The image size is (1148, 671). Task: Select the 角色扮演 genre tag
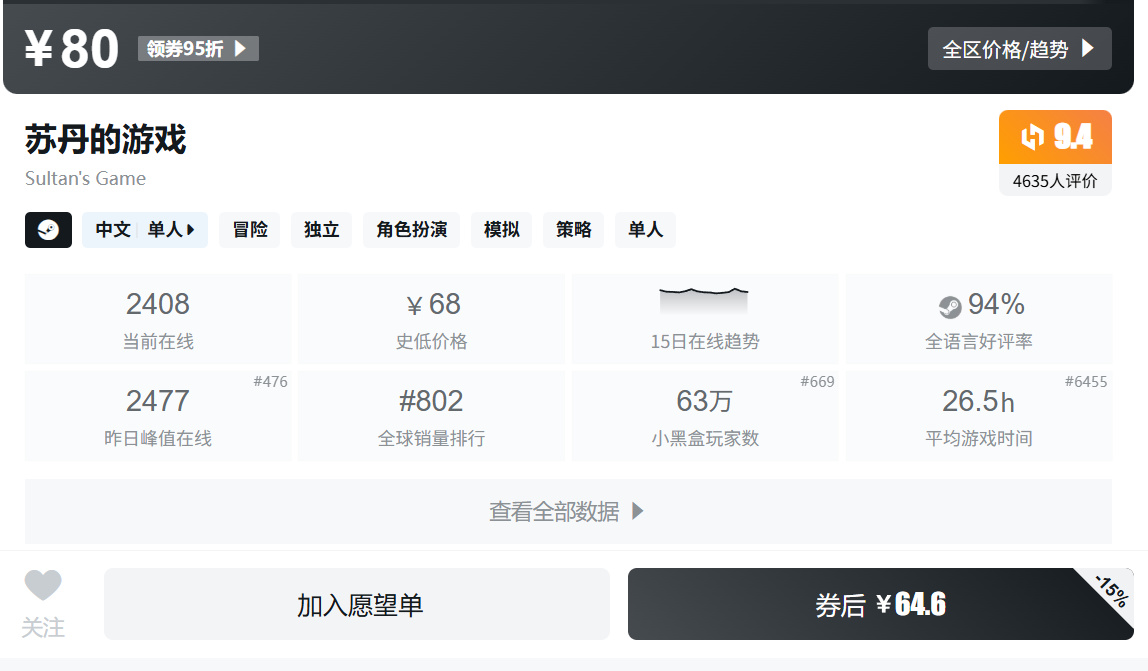(411, 230)
